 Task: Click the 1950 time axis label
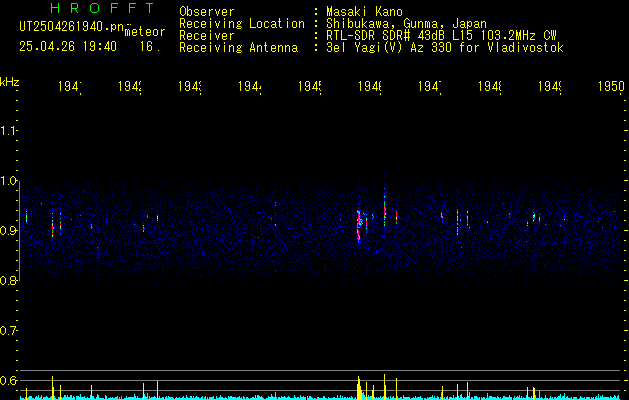click(x=611, y=86)
